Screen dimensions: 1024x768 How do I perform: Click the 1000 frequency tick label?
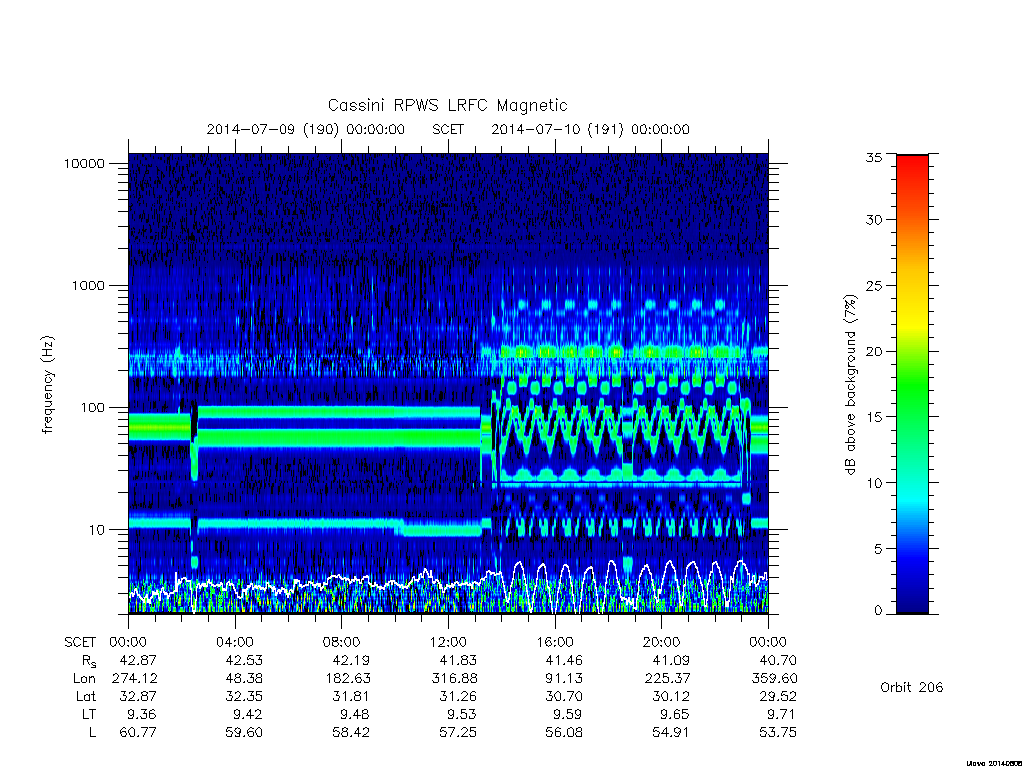tap(88, 286)
